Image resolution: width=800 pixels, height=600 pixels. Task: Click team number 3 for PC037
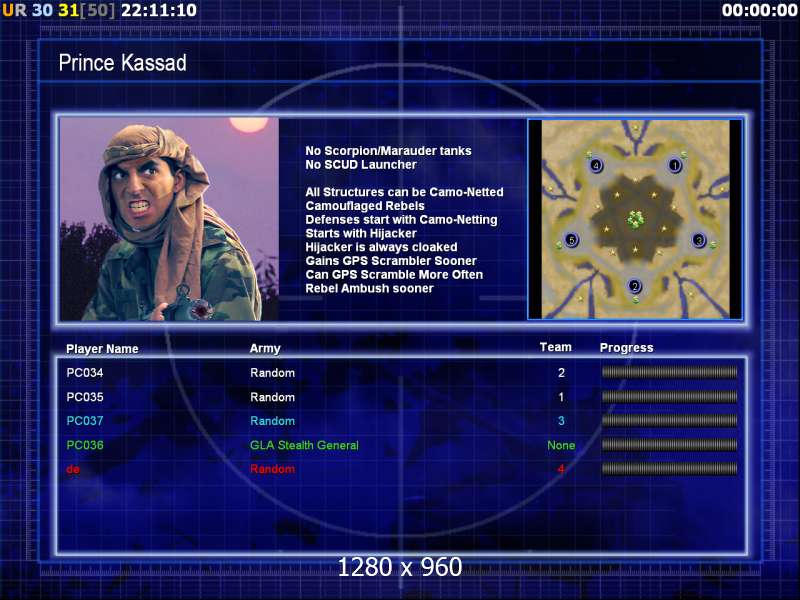pos(561,421)
